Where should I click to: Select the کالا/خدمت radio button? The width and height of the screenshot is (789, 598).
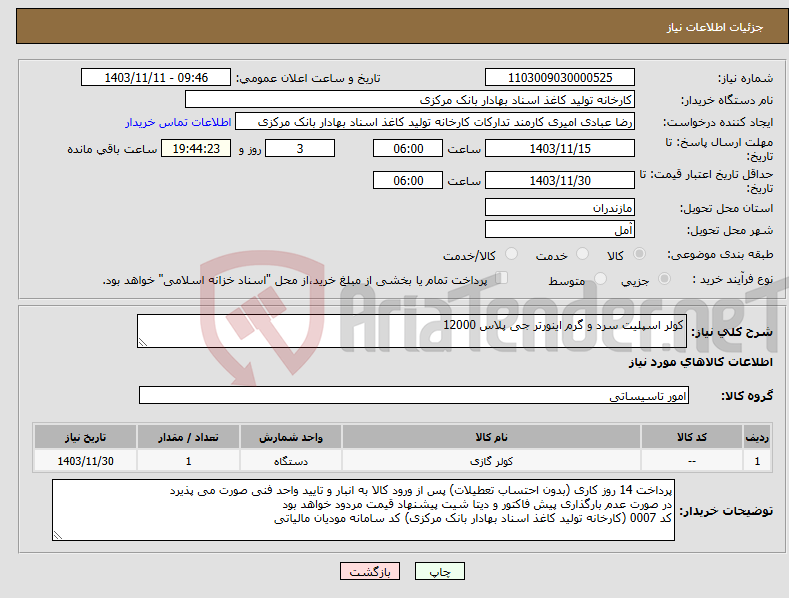(x=511, y=254)
